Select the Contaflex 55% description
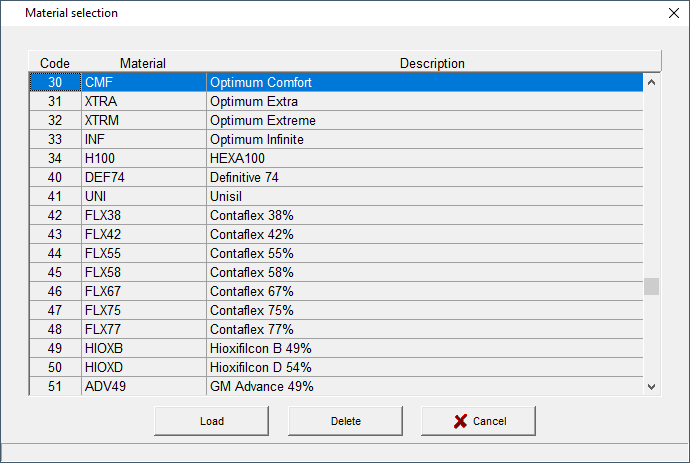 (x=425, y=253)
